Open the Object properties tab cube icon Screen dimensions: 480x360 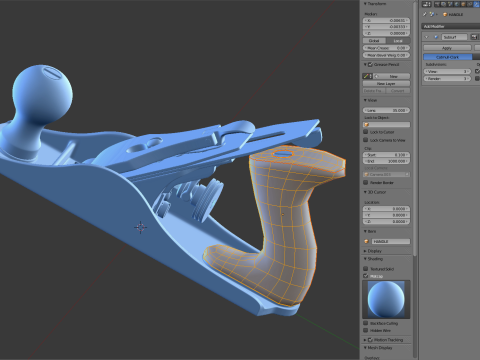point(464,4)
